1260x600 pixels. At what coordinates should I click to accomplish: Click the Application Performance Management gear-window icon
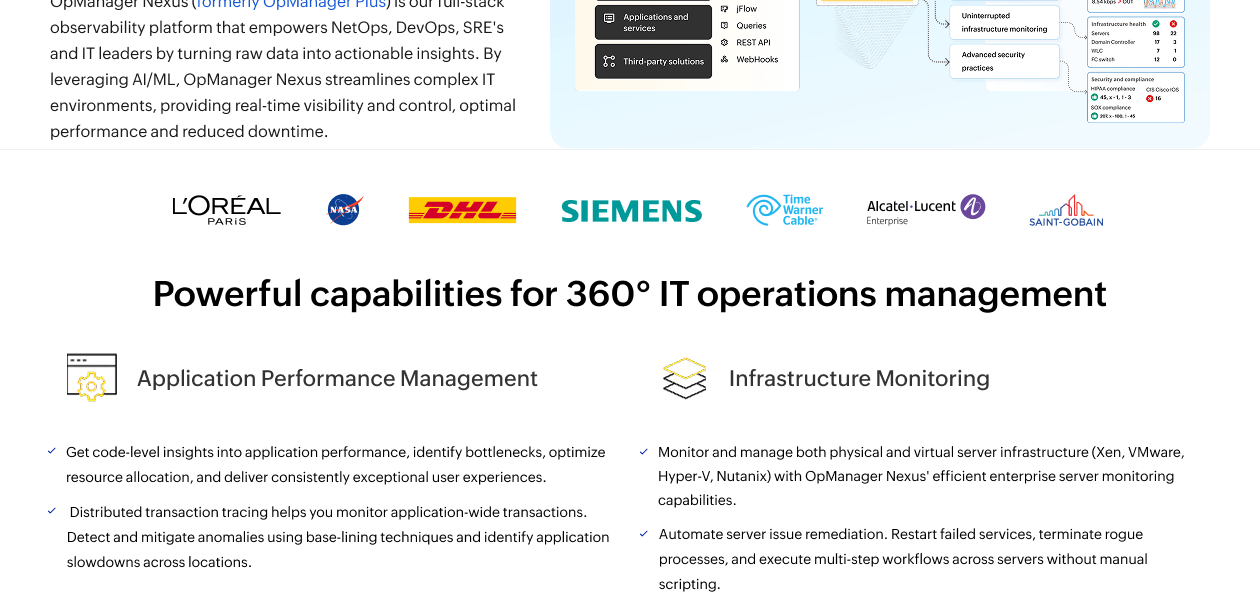(x=92, y=377)
